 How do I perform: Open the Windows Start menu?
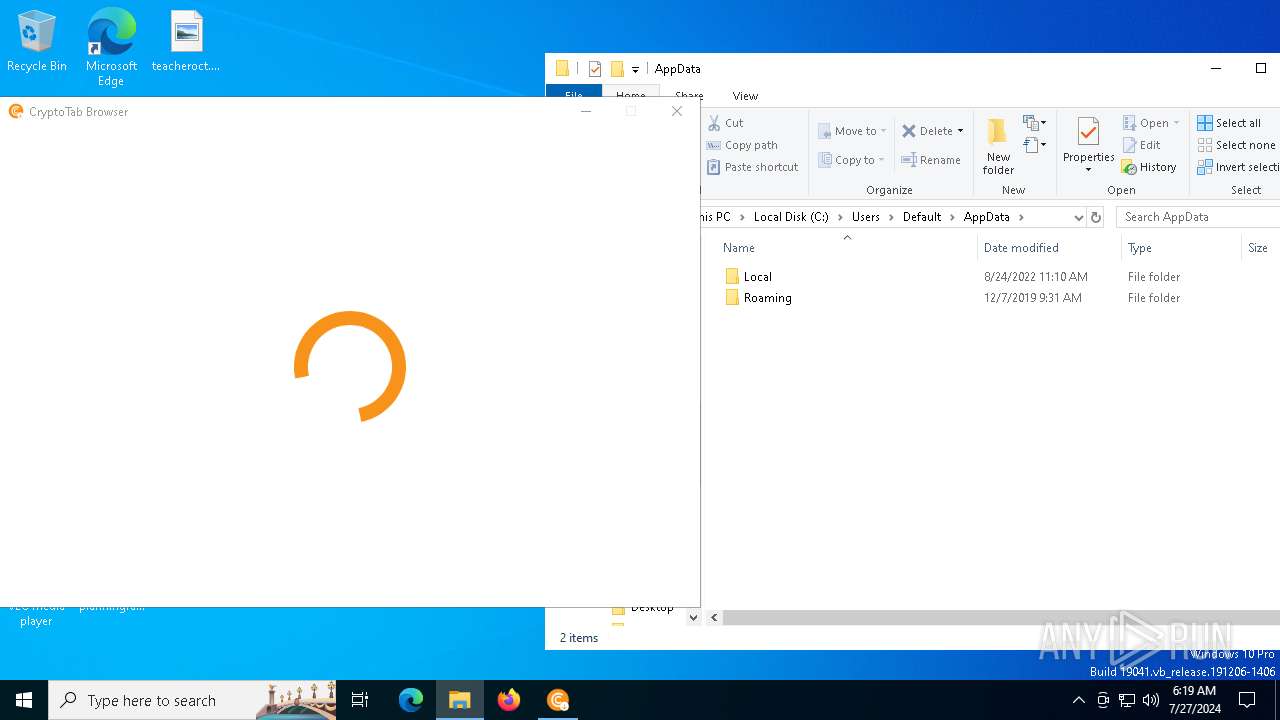click(x=24, y=700)
